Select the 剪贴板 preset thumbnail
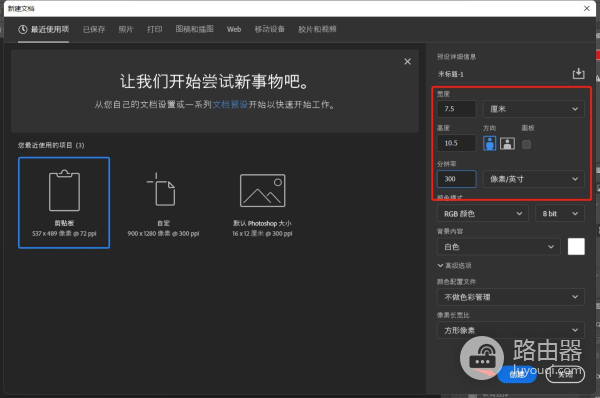The width and height of the screenshot is (600, 398). (64, 203)
